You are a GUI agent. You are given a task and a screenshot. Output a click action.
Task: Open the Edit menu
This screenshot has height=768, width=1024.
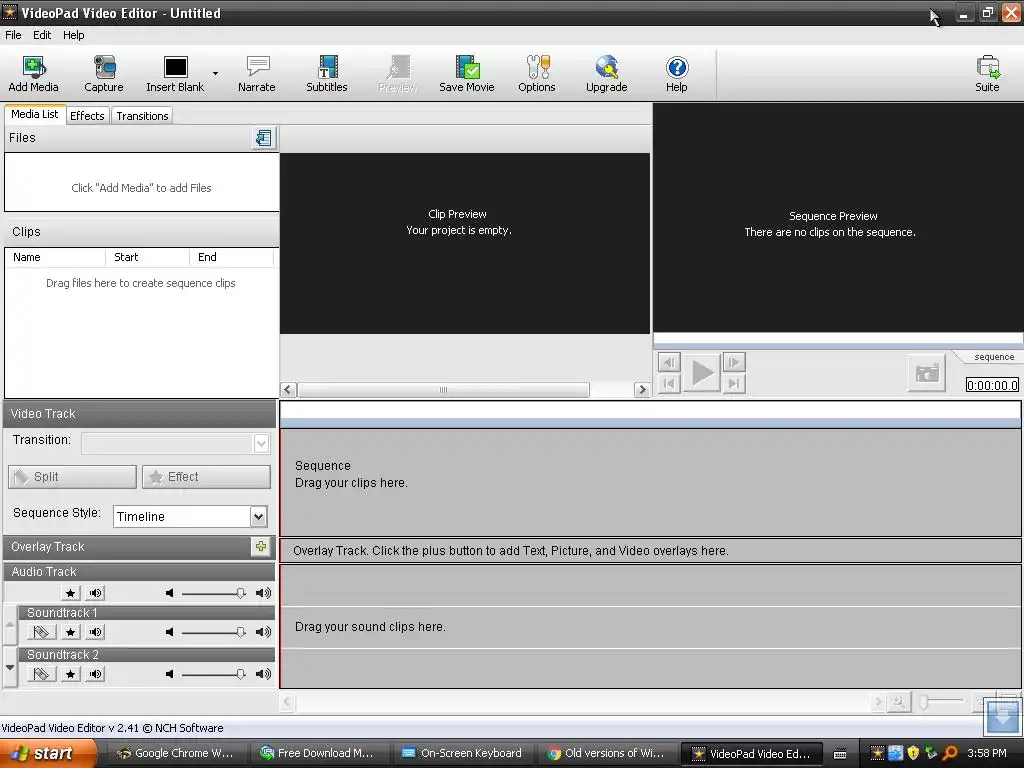42,35
